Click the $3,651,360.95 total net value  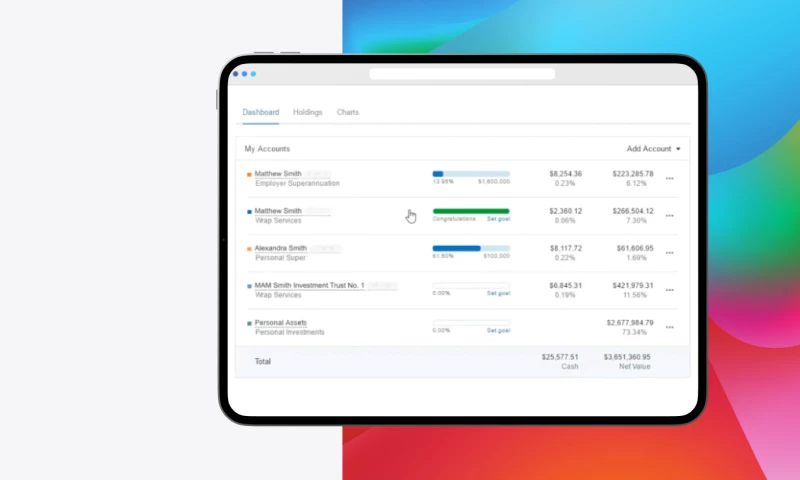click(x=627, y=357)
